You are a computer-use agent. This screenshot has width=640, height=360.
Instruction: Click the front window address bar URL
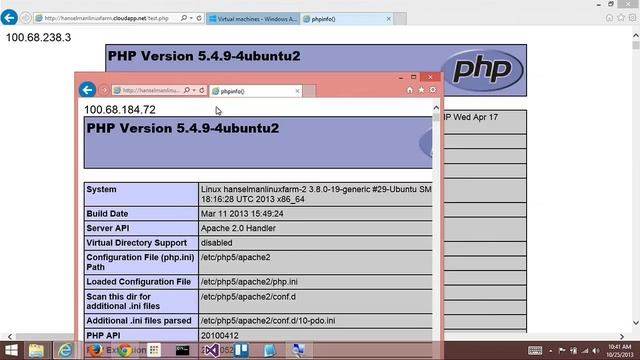151,90
